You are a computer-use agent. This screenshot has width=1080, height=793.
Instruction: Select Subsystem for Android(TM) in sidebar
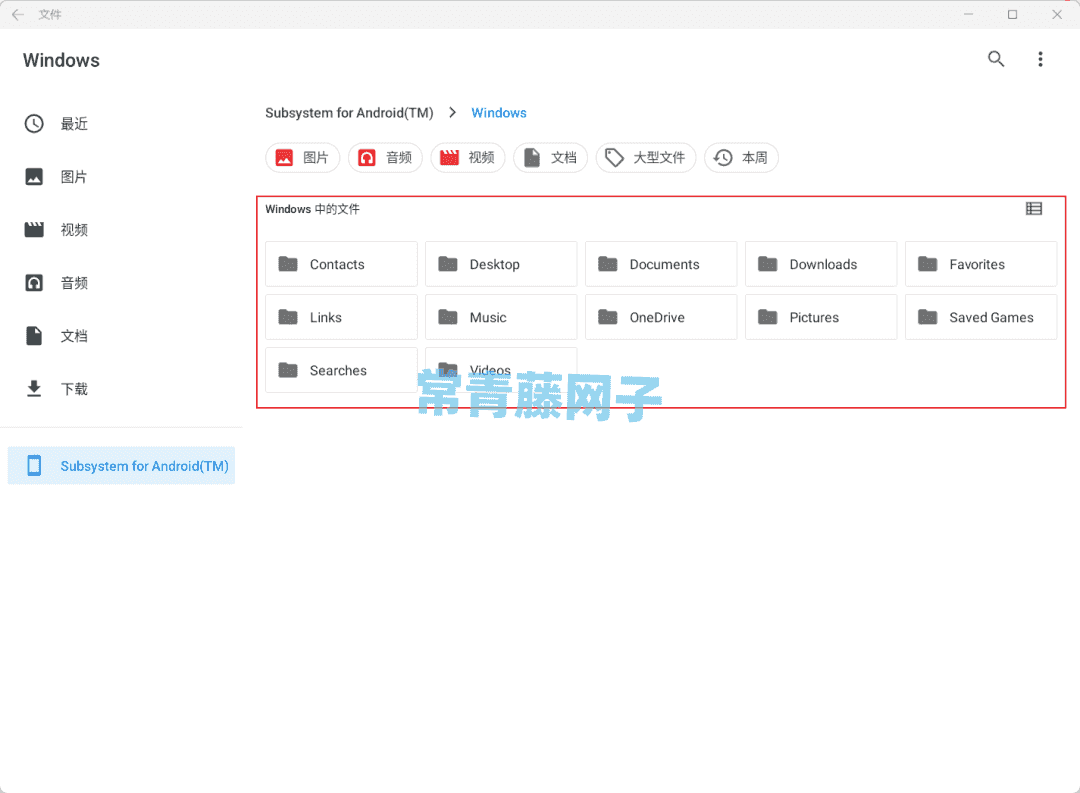coord(121,466)
